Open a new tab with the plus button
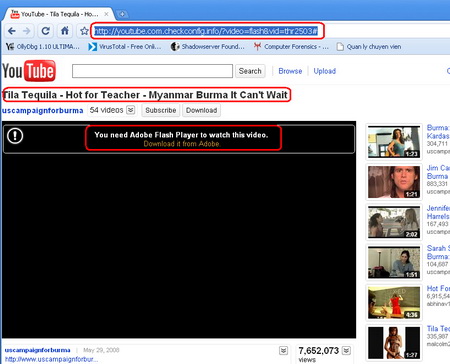This screenshot has width=450, height=364. (x=122, y=14)
